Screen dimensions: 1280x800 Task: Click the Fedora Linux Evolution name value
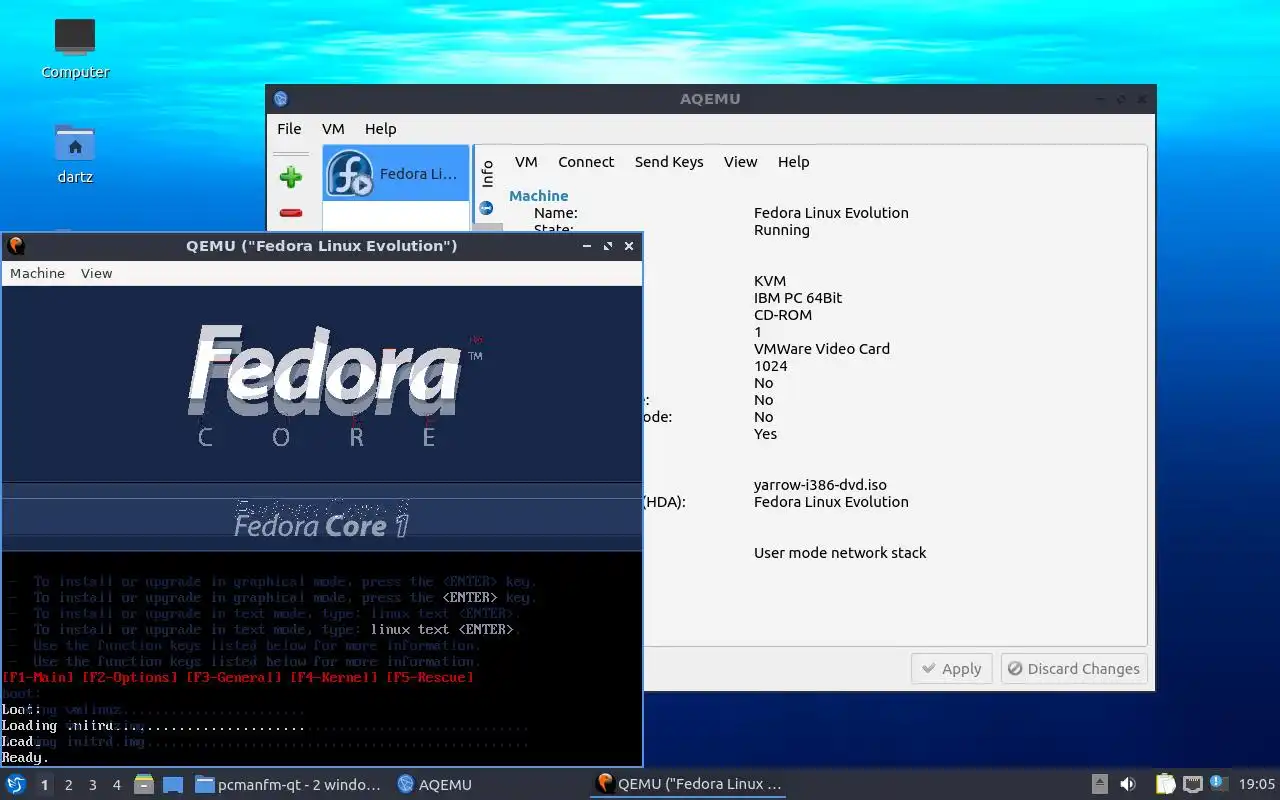point(831,212)
